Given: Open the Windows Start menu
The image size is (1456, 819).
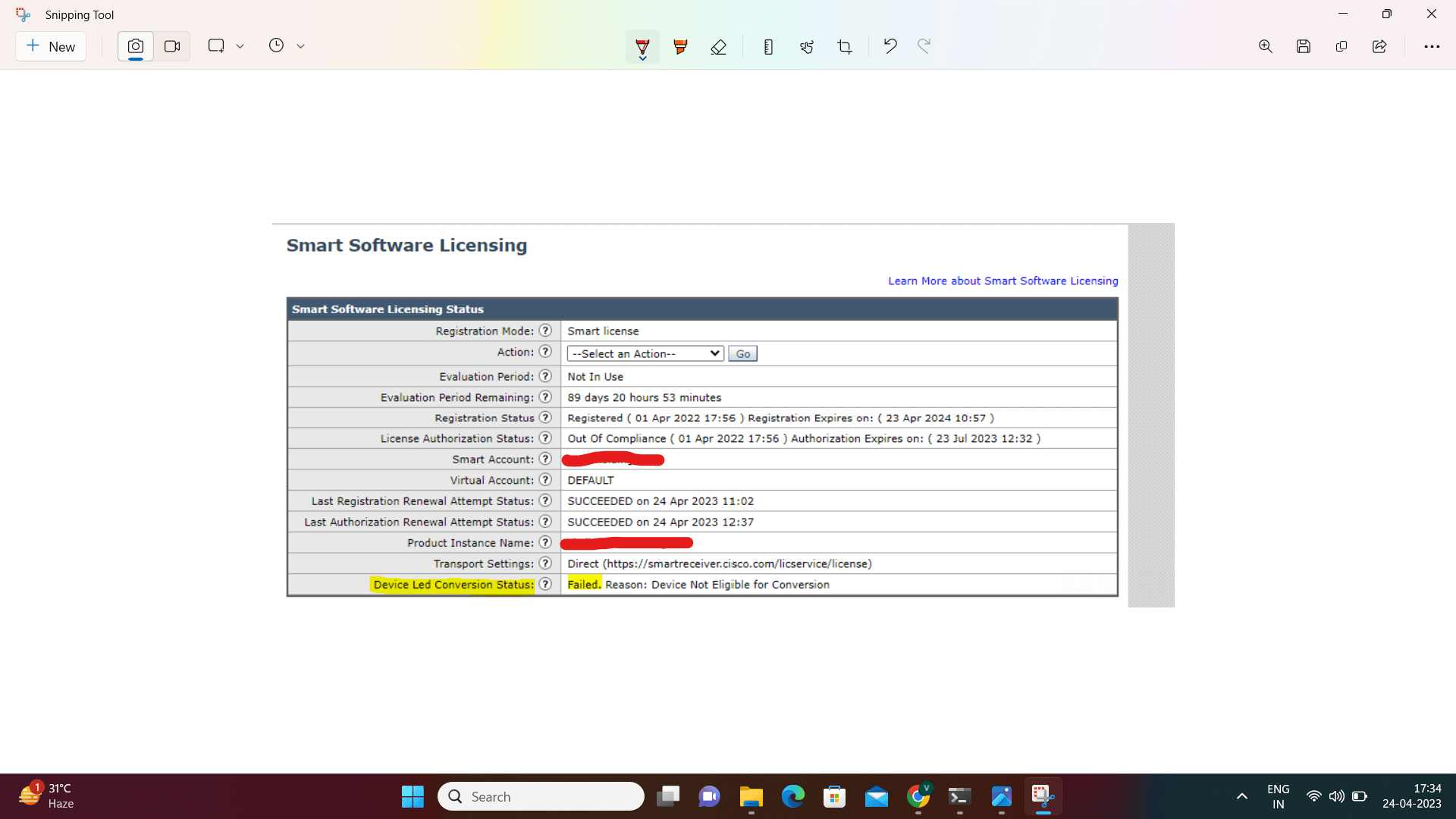Looking at the screenshot, I should (x=412, y=796).
